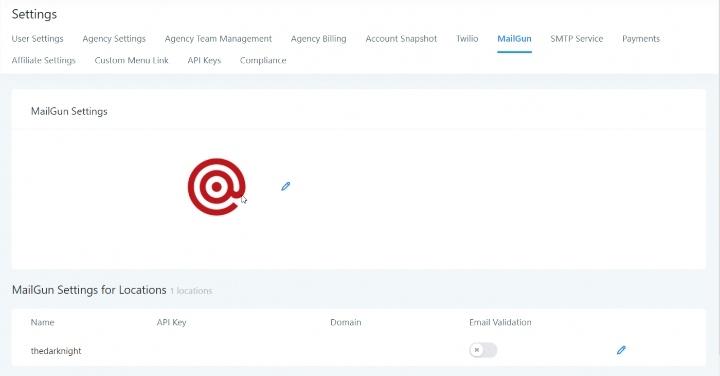This screenshot has width=720, height=376.
Task: Click the '1 locations' count label
Action: click(191, 291)
